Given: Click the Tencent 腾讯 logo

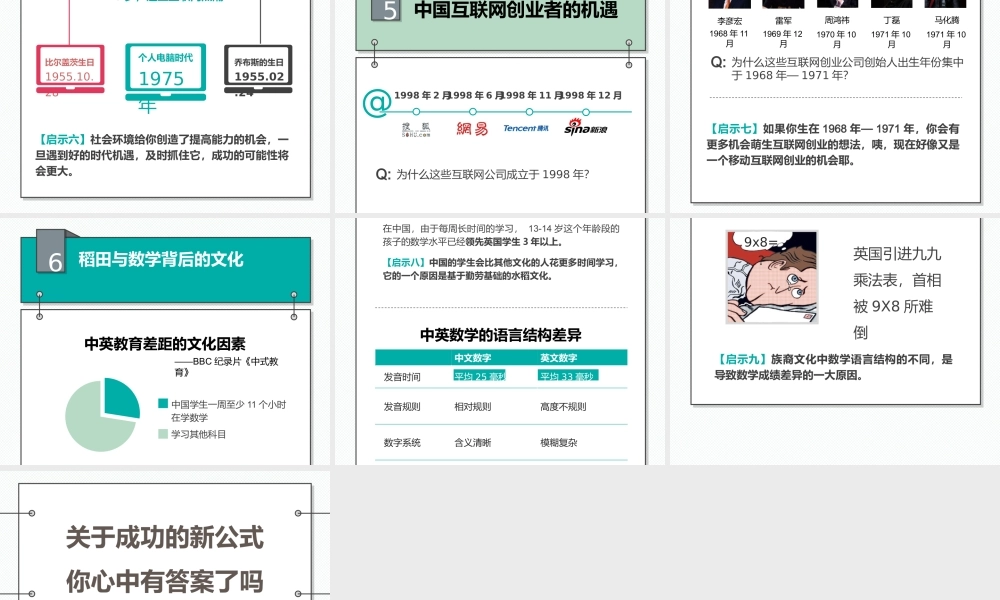Looking at the screenshot, I should 526,128.
